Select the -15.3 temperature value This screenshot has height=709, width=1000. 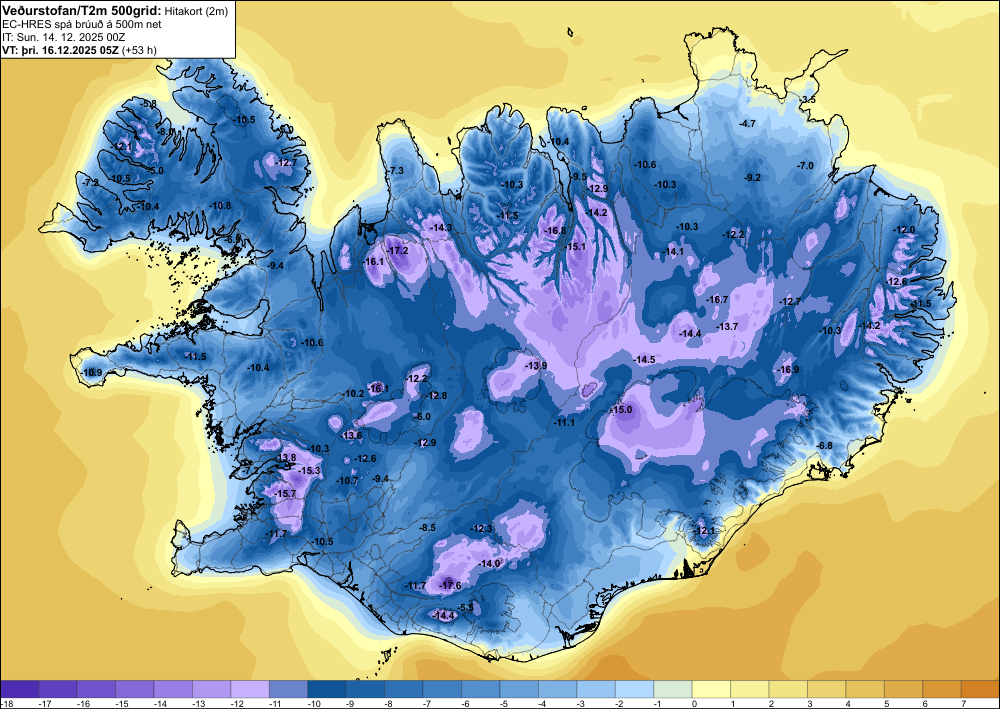(310, 471)
